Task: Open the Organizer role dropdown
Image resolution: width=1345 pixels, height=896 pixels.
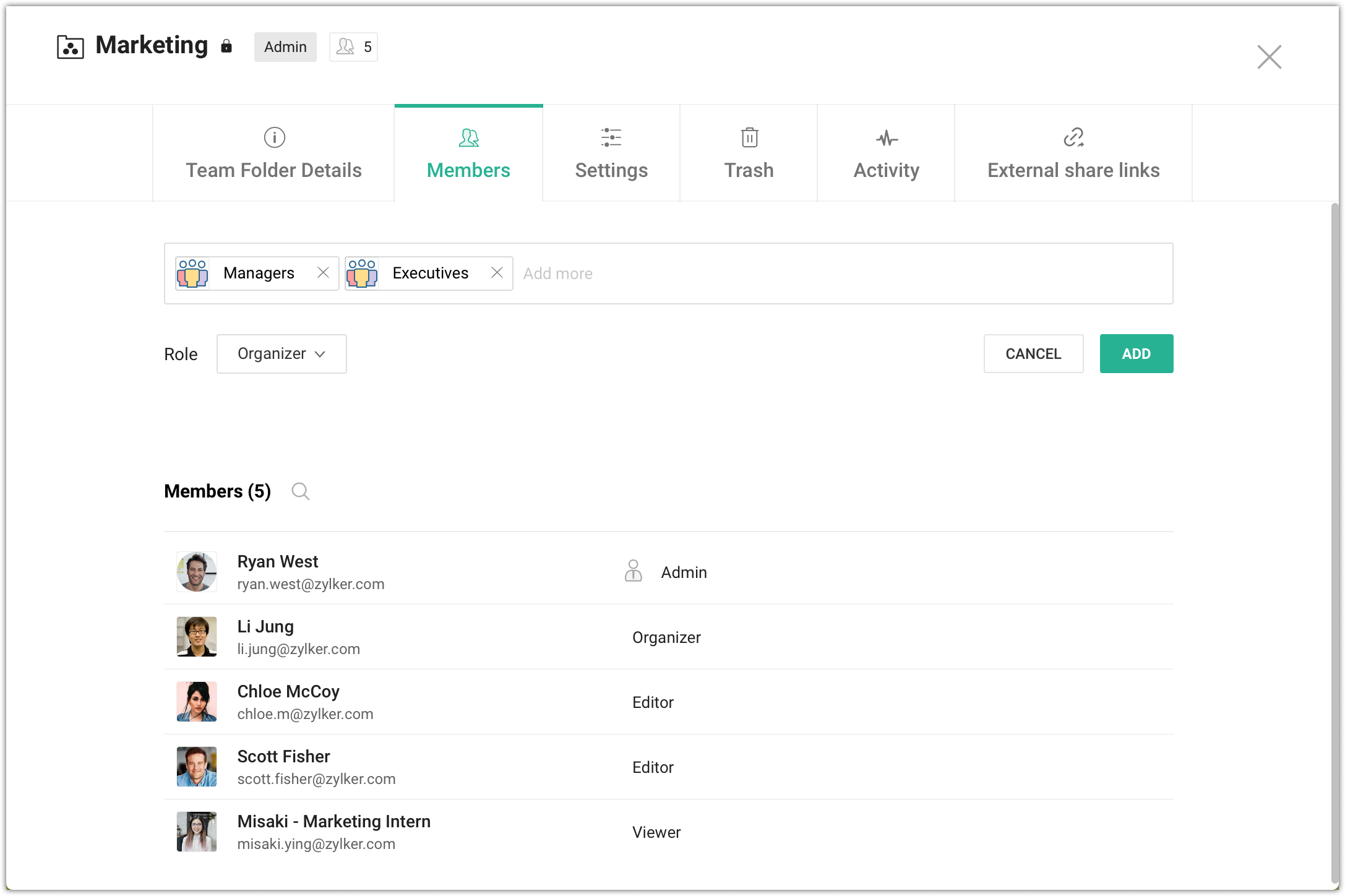Action: point(281,354)
